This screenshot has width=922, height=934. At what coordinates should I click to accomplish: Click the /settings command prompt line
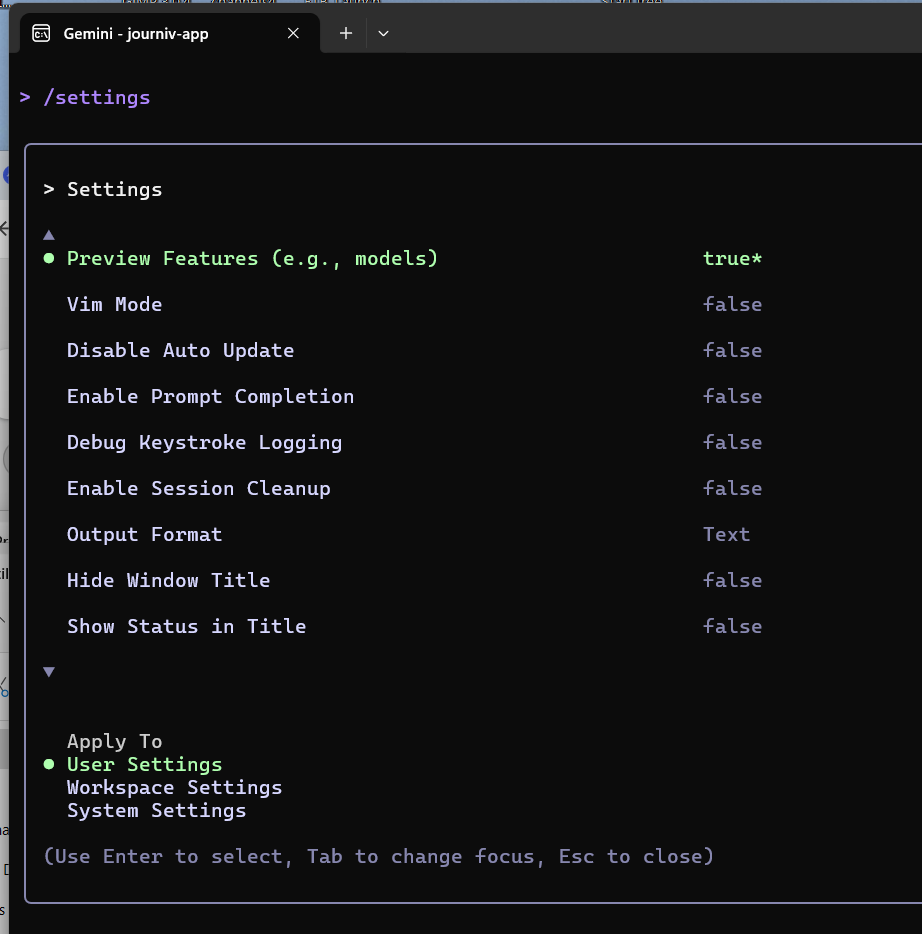[96, 98]
